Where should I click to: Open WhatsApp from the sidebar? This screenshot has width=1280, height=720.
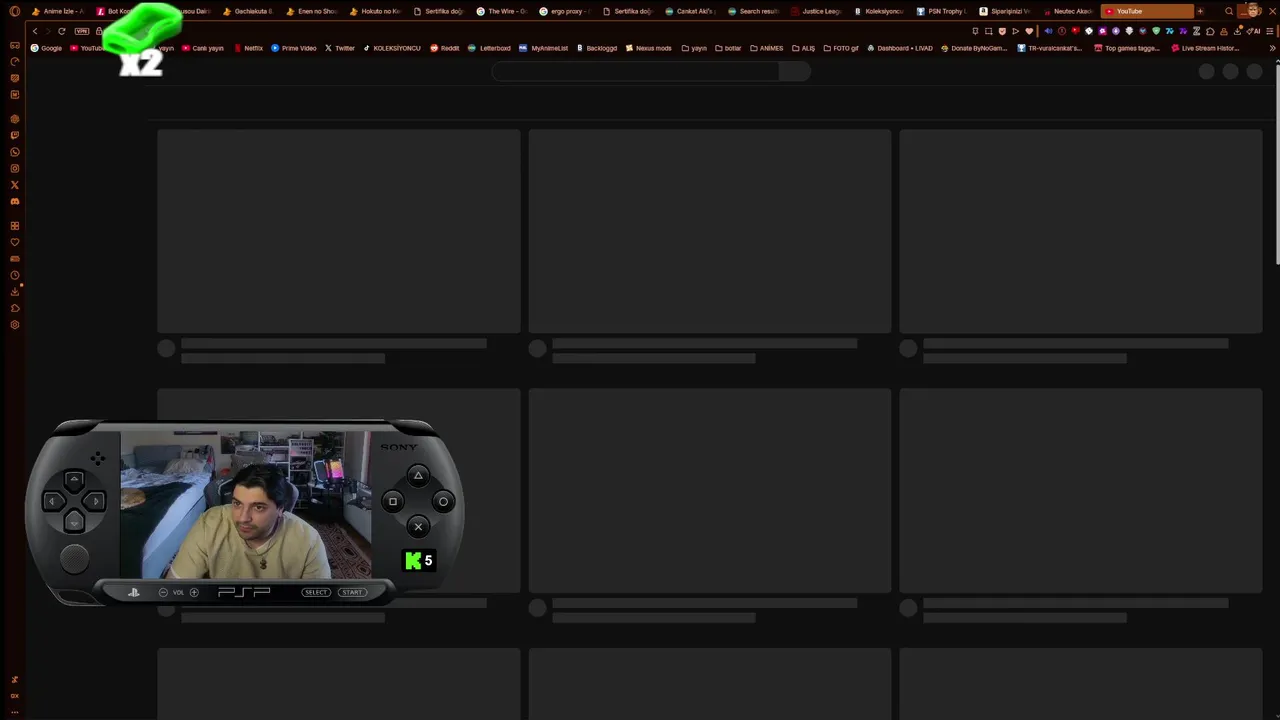(x=14, y=152)
